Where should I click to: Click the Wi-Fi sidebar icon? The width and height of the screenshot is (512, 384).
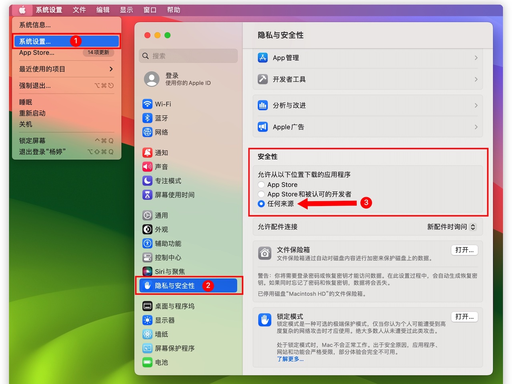point(147,104)
